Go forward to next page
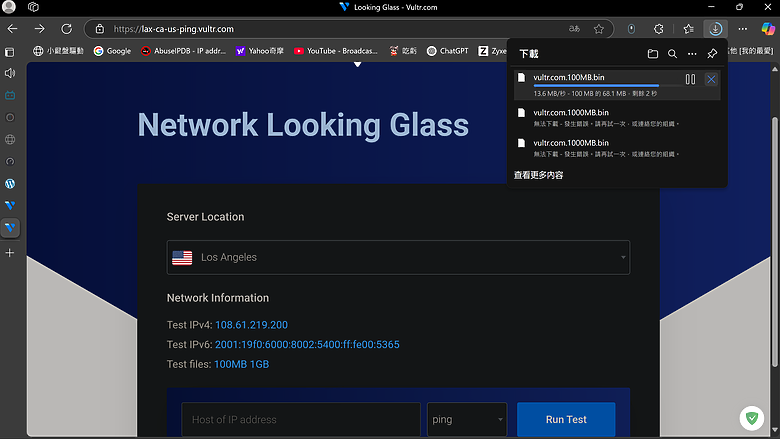 tap(39, 29)
